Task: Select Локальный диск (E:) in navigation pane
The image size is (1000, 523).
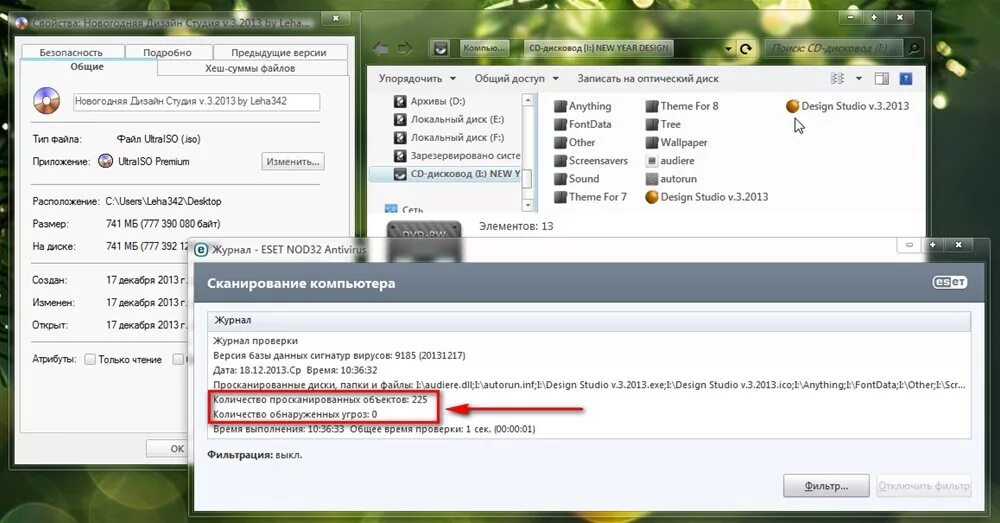Action: [x=448, y=119]
